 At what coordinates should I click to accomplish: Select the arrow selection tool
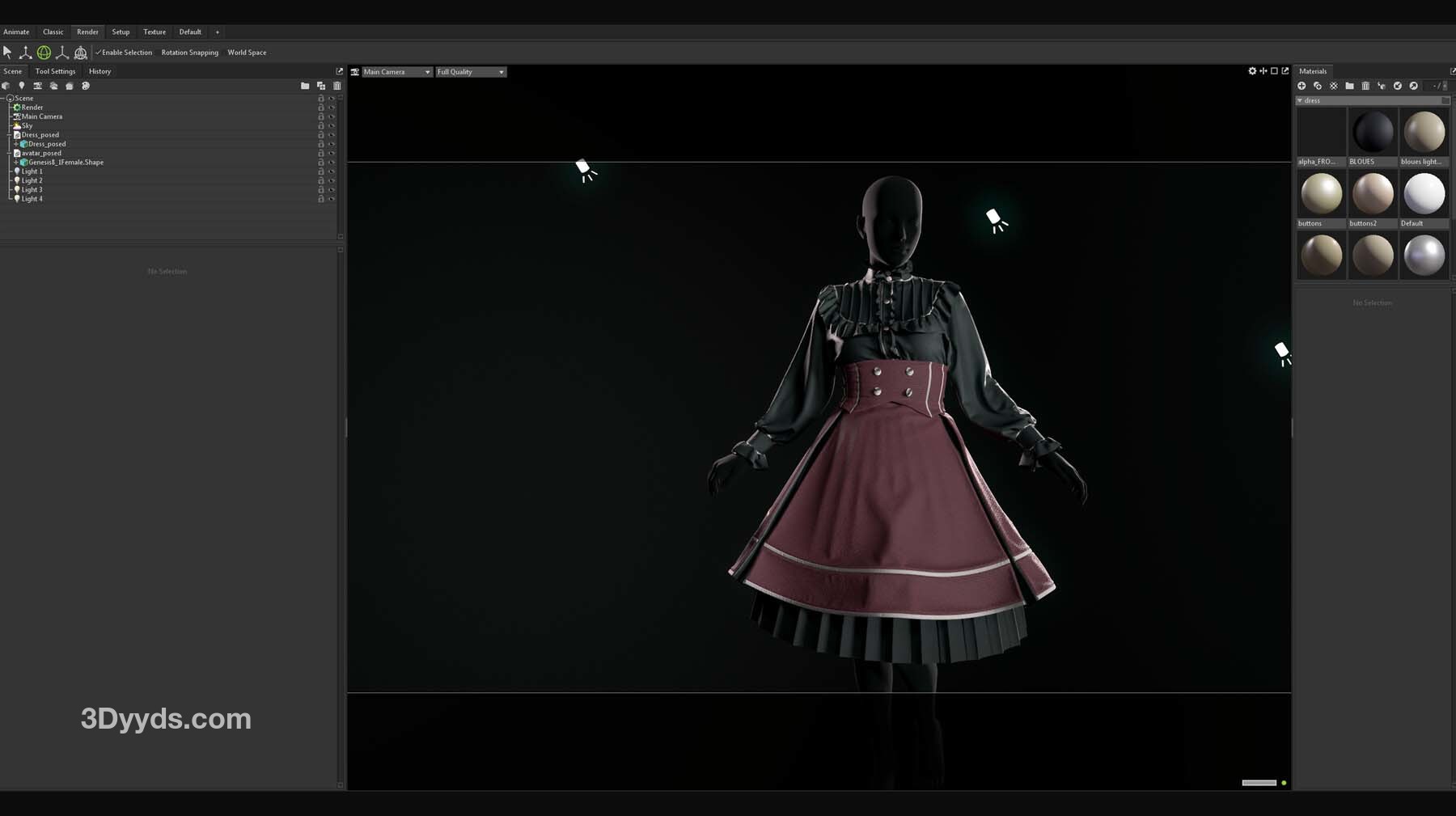click(7, 53)
